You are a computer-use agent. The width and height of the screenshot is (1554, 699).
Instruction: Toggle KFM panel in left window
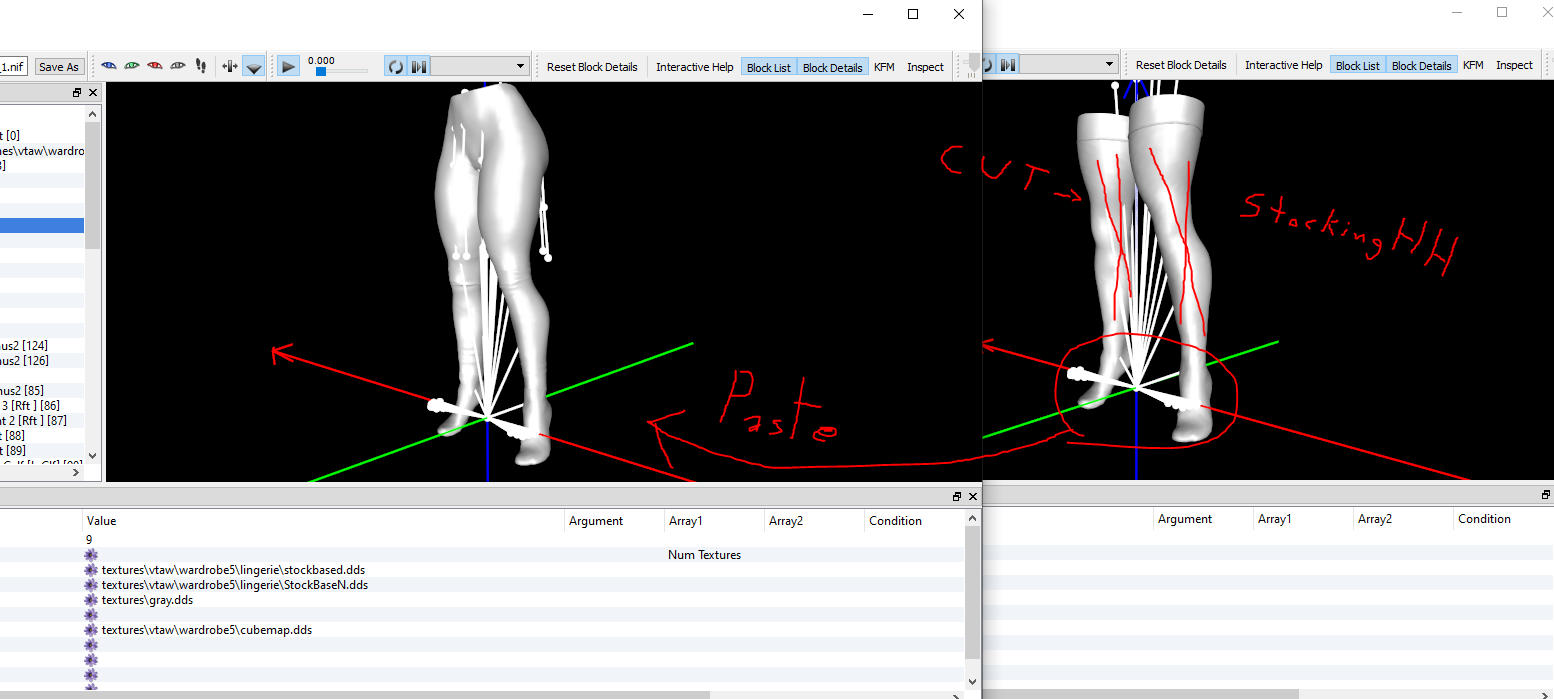884,67
